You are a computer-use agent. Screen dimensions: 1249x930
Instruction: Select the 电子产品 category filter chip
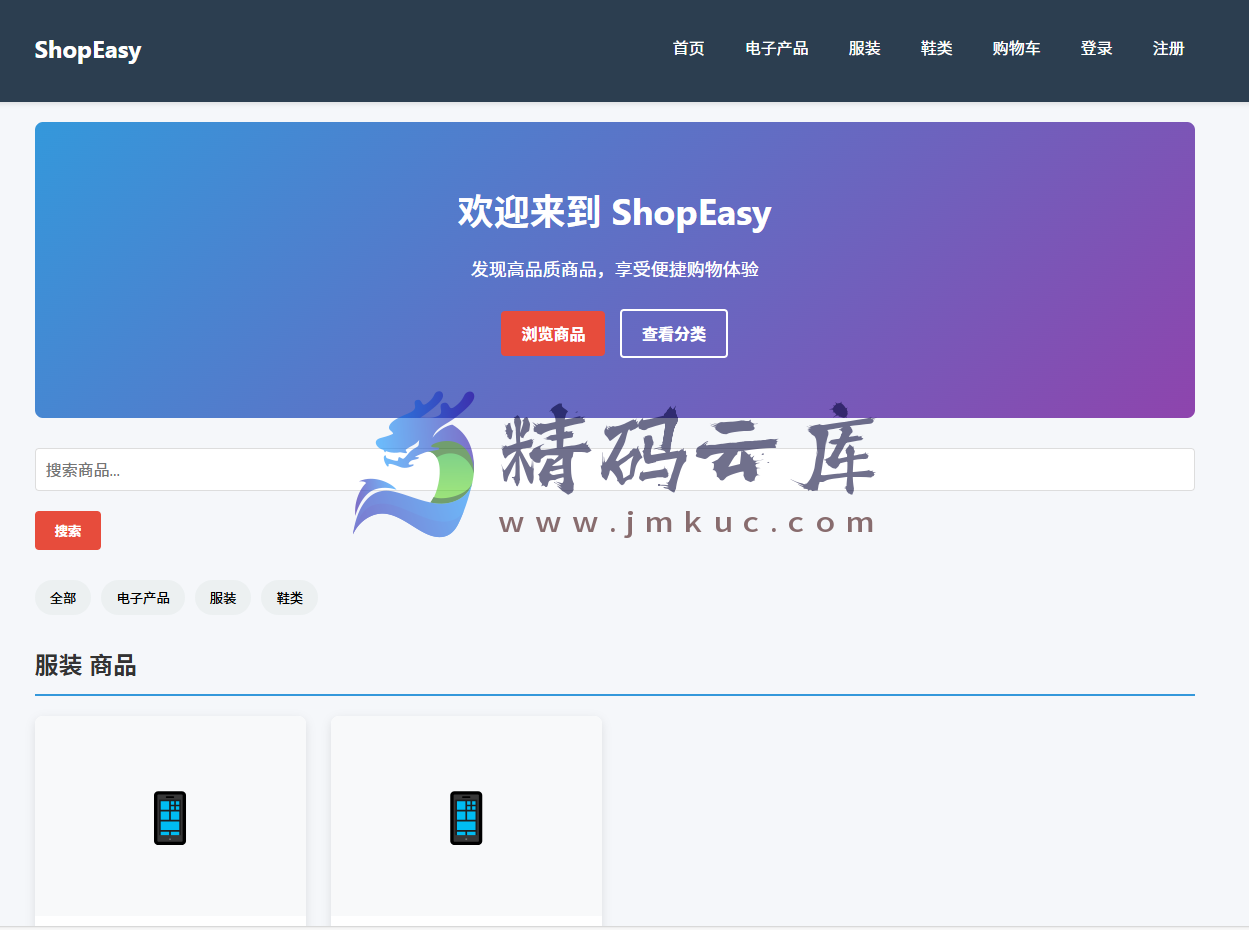click(143, 598)
